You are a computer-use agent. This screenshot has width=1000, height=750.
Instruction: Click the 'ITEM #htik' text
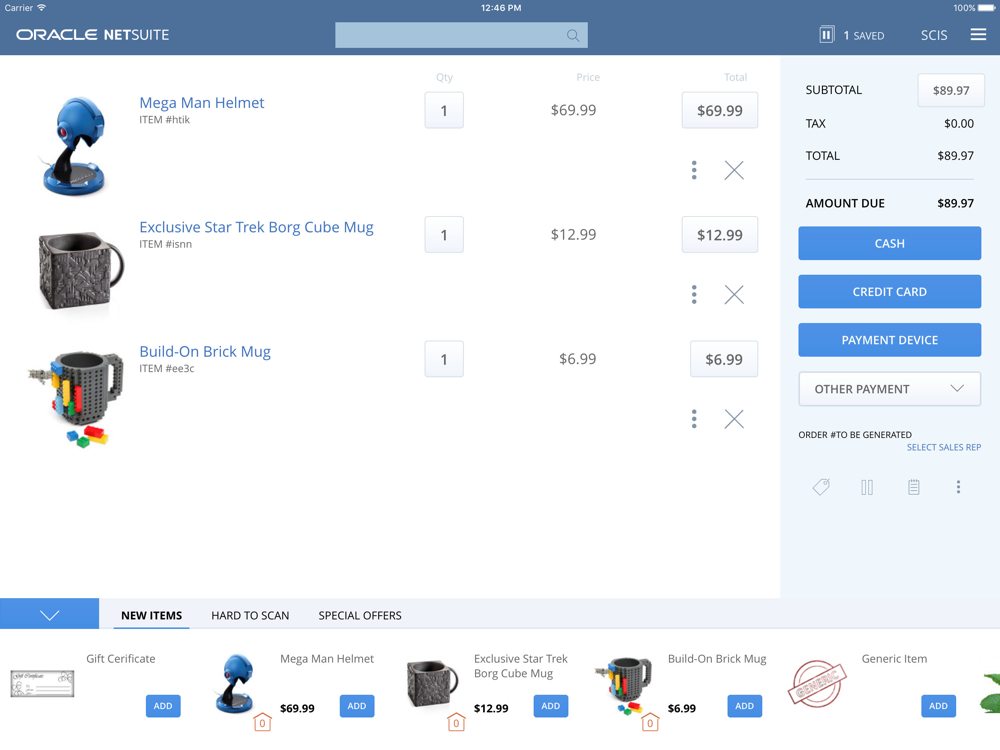(x=165, y=120)
